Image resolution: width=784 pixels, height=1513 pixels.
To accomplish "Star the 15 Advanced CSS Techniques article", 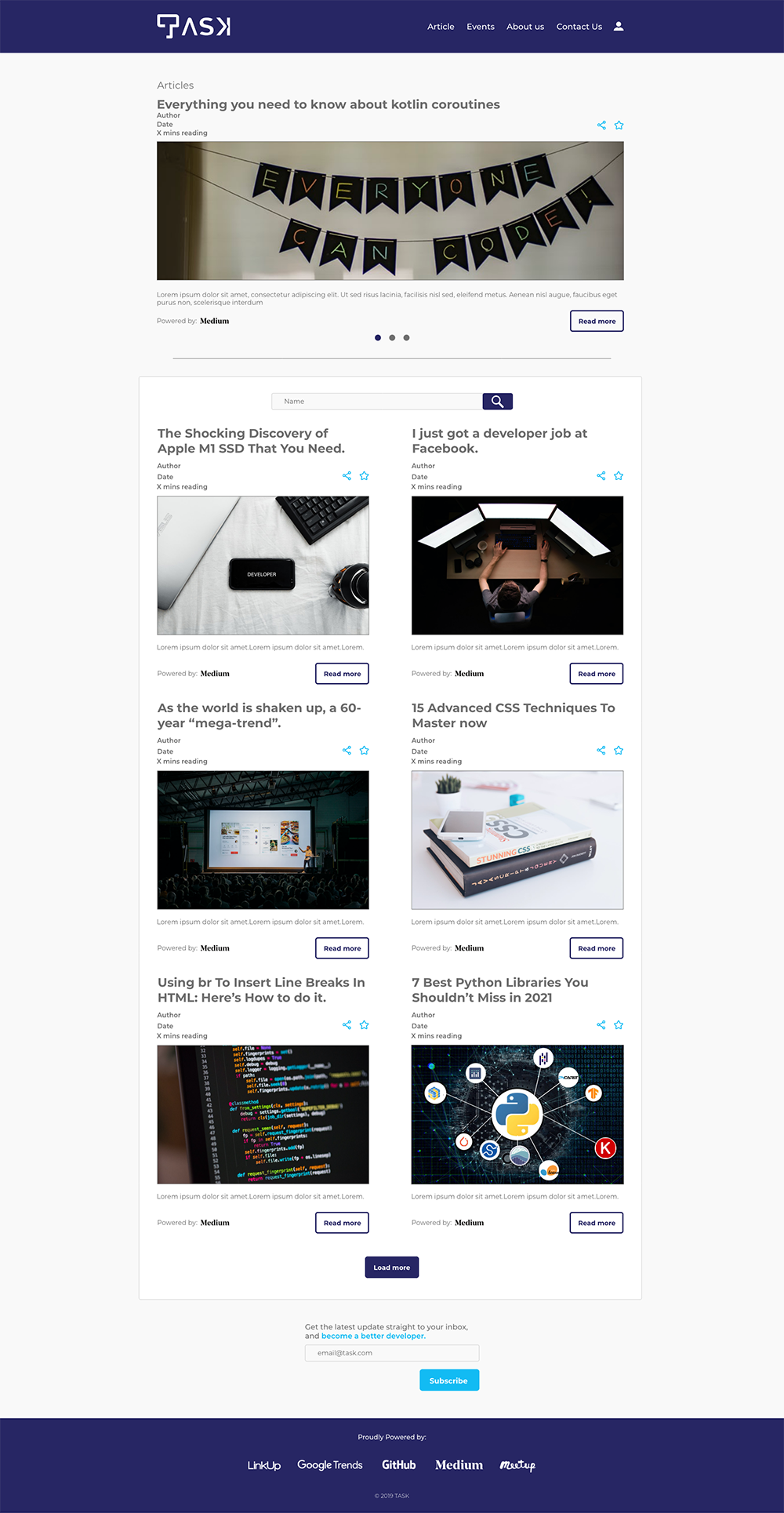I will (x=619, y=750).
